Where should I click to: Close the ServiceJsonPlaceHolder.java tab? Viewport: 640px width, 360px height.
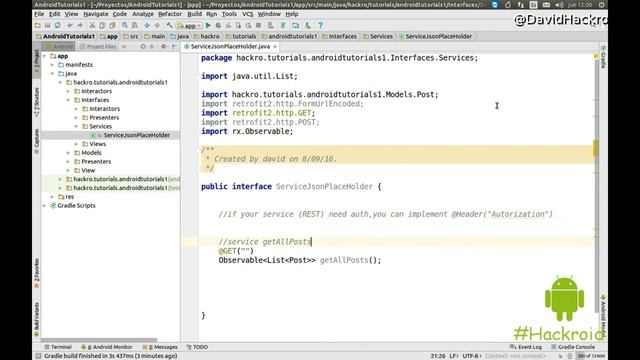275,47
